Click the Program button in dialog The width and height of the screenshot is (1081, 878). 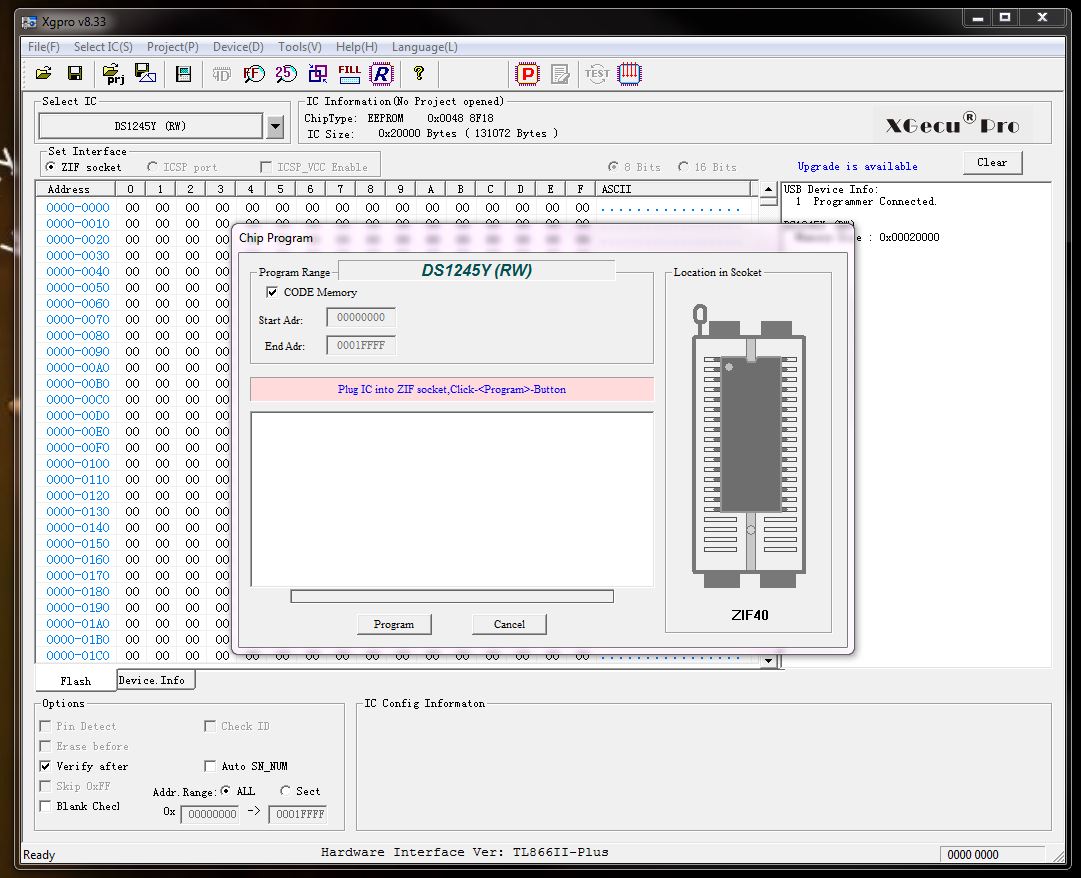click(394, 624)
